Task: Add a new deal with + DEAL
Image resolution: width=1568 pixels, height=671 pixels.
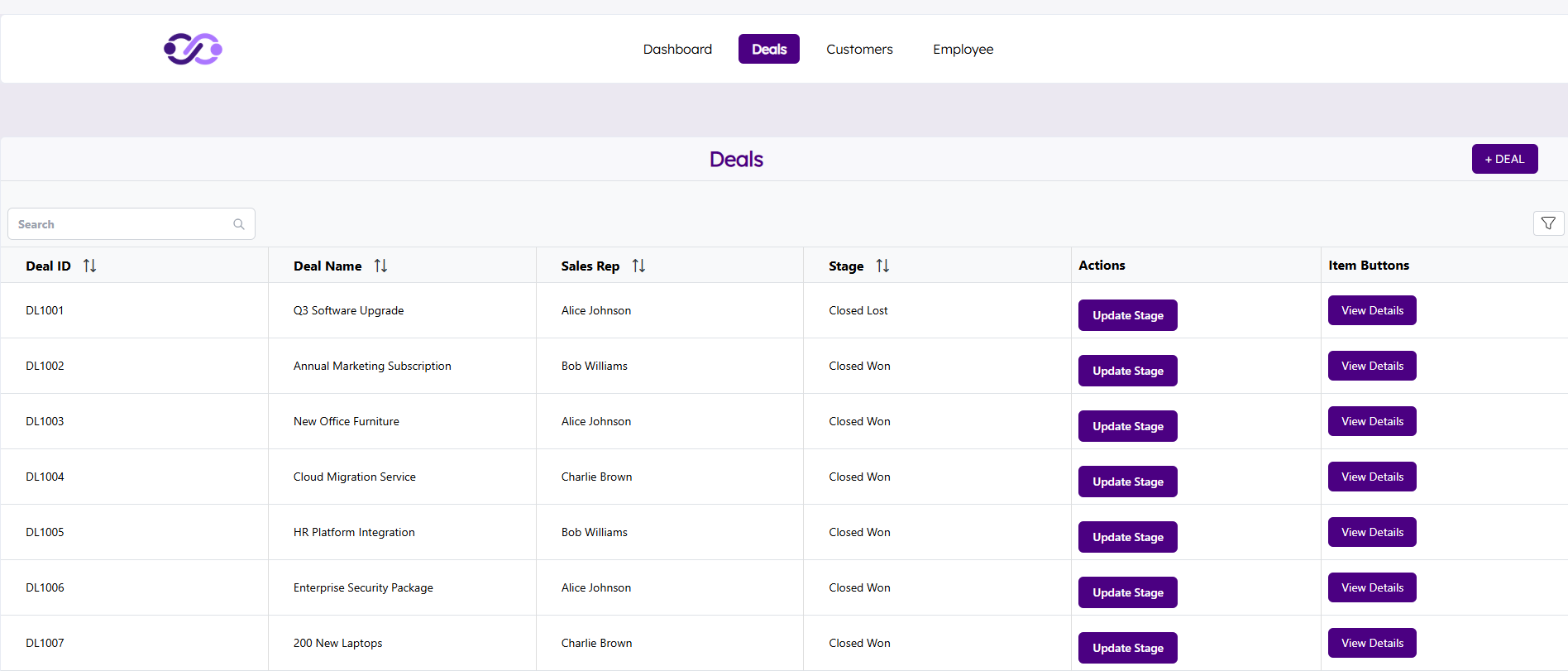Action: pyautogui.click(x=1504, y=159)
